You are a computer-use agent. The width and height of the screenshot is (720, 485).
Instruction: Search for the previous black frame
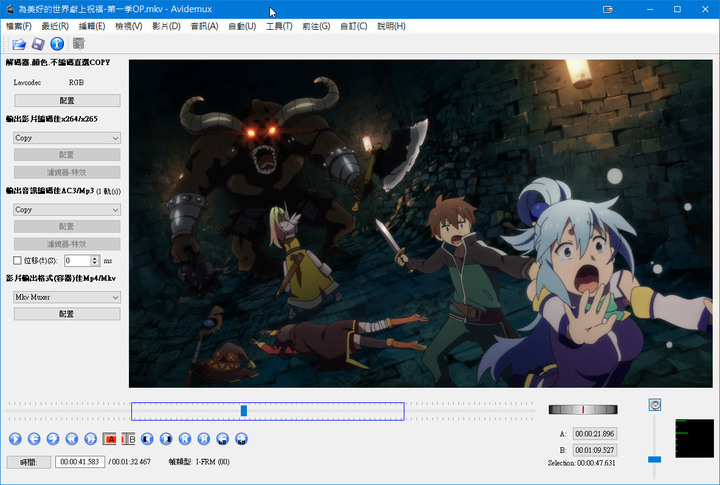[x=147, y=439]
